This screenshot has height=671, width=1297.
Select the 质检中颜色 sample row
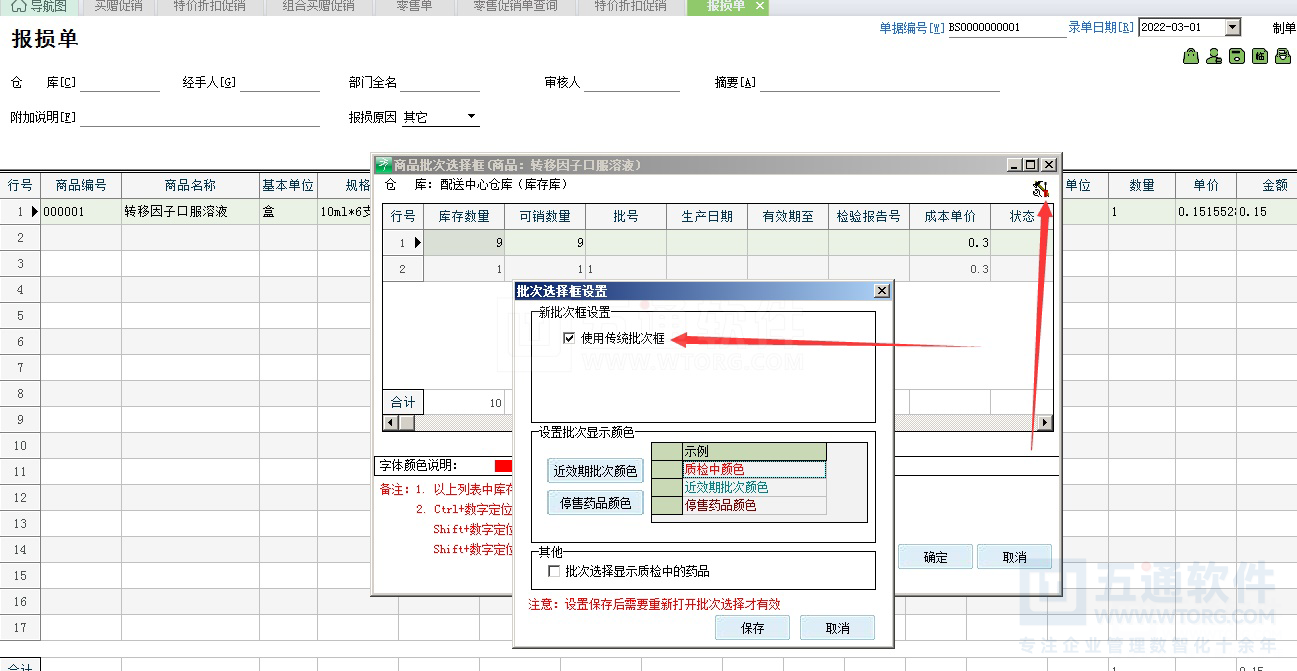pos(754,469)
